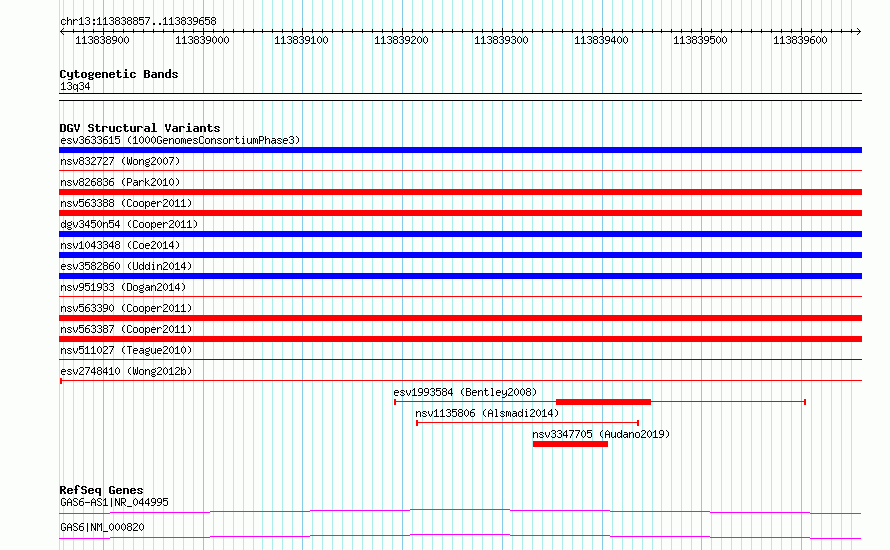Click ruler position 113839500
This screenshot has height=550, width=890.
click(x=700, y=40)
